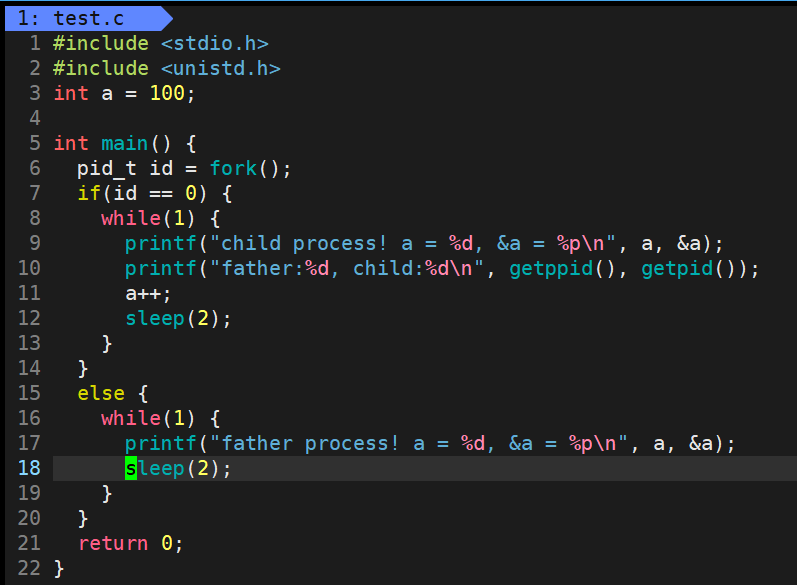This screenshot has width=797, height=585.
Task: Click closing brace on line 22
Action: click(x=58, y=568)
